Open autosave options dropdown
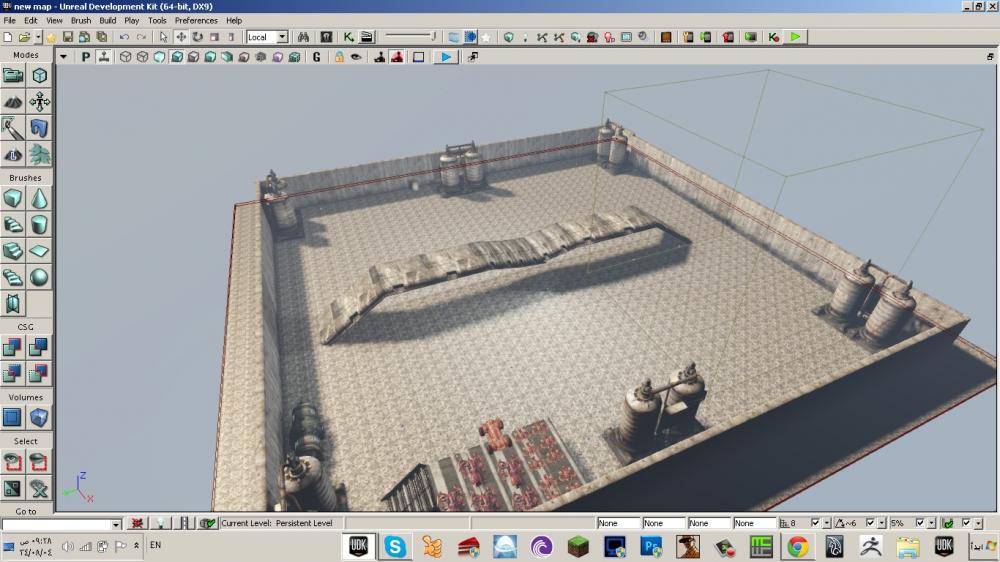 pos(978,523)
